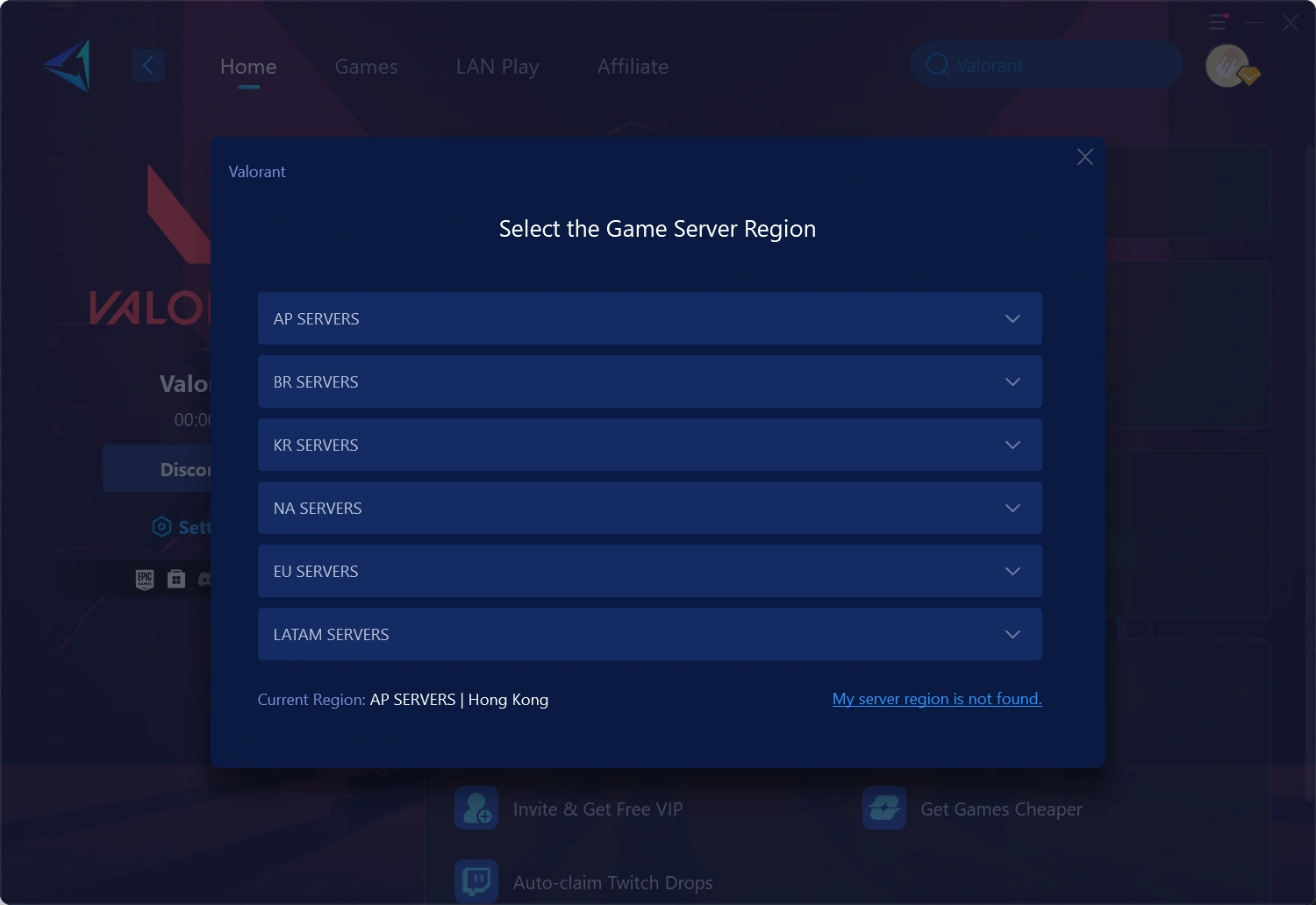This screenshot has width=1316, height=905.
Task: Switch to the Games tab
Action: 366,67
